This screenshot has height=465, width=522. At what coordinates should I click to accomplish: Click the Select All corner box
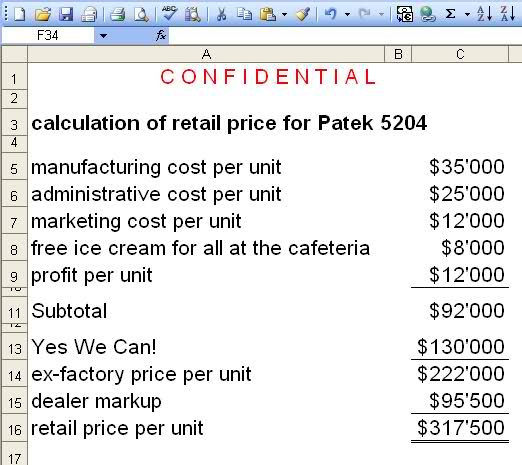tap(14, 54)
